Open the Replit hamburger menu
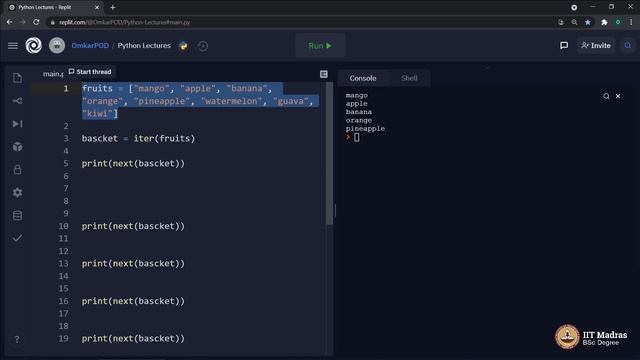The image size is (640, 360). click(x=13, y=46)
